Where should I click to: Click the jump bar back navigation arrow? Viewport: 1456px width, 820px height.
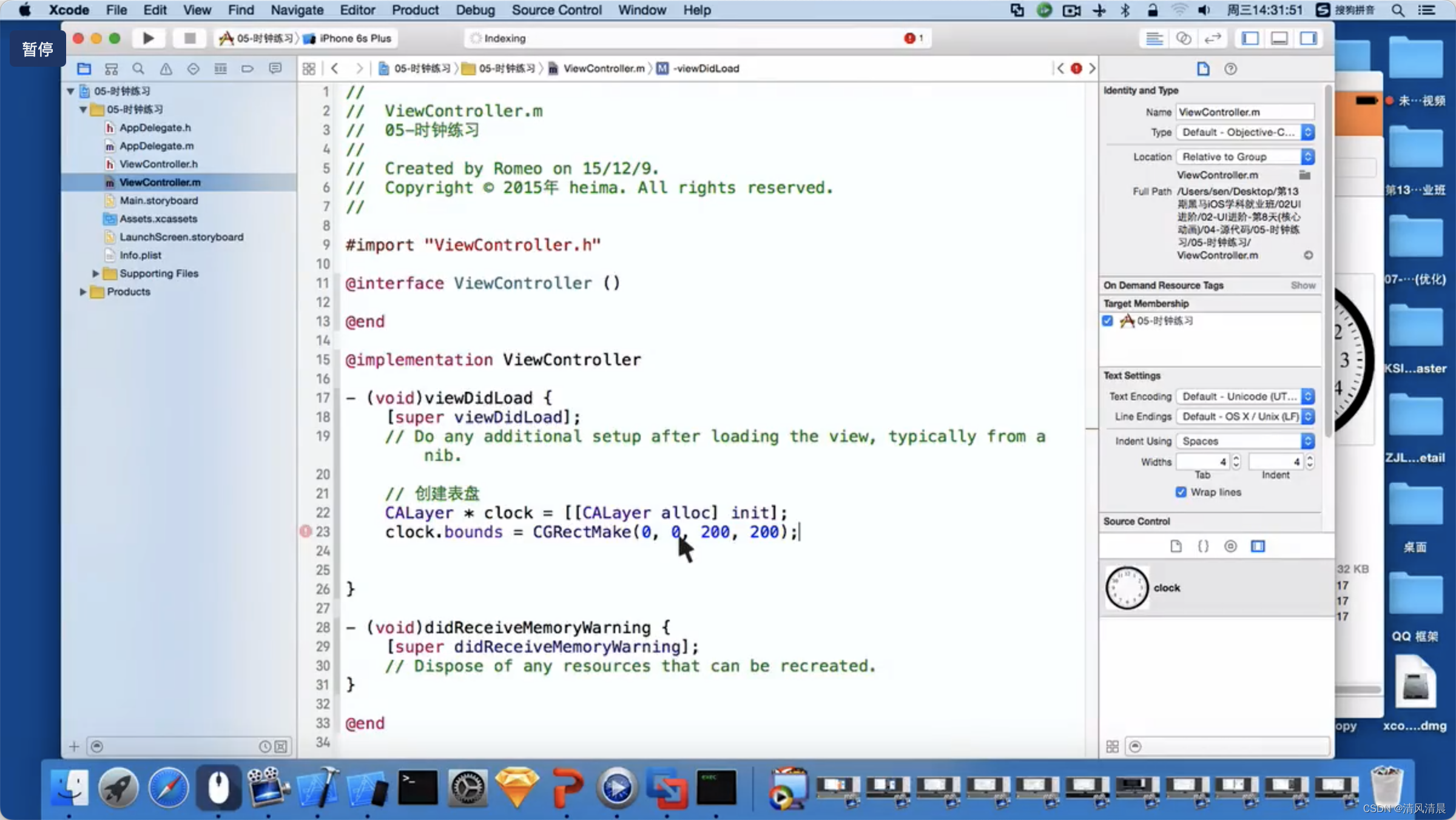pyautogui.click(x=333, y=67)
